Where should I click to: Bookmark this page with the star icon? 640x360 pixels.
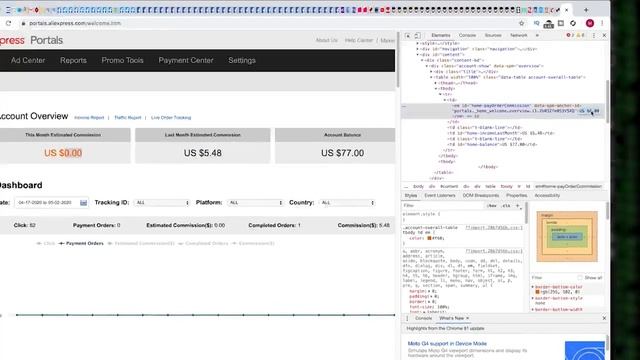click(x=521, y=23)
